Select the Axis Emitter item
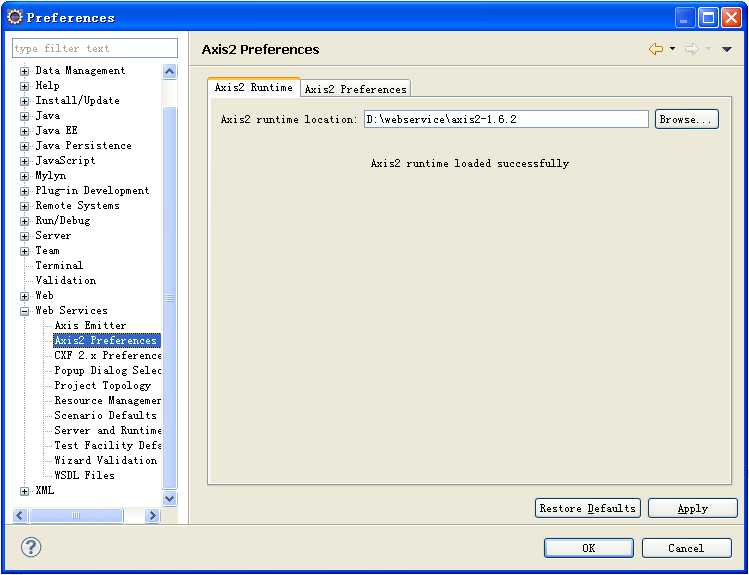The width and height of the screenshot is (749, 575). click(90, 325)
